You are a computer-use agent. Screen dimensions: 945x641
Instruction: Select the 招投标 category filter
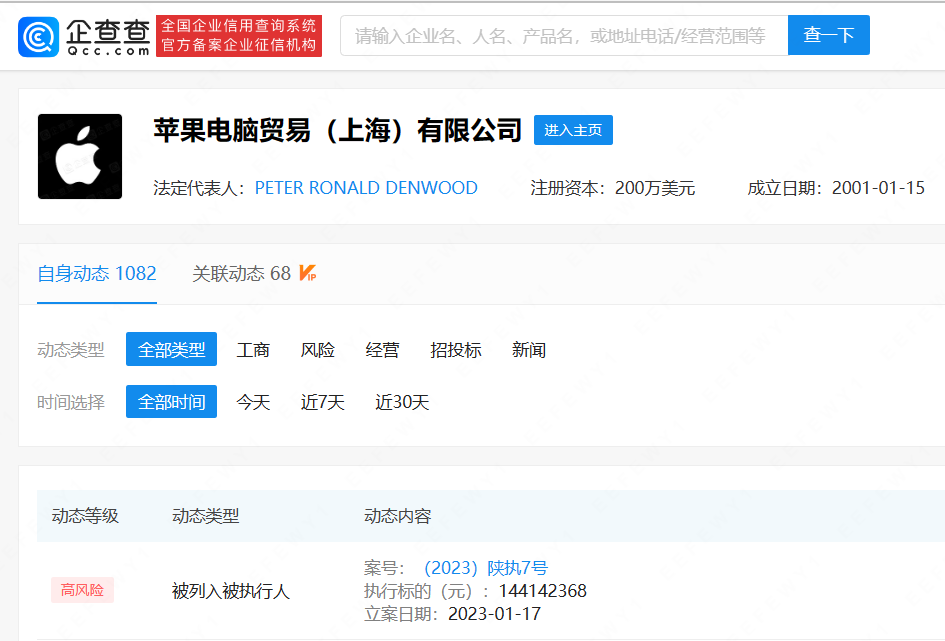click(x=455, y=349)
